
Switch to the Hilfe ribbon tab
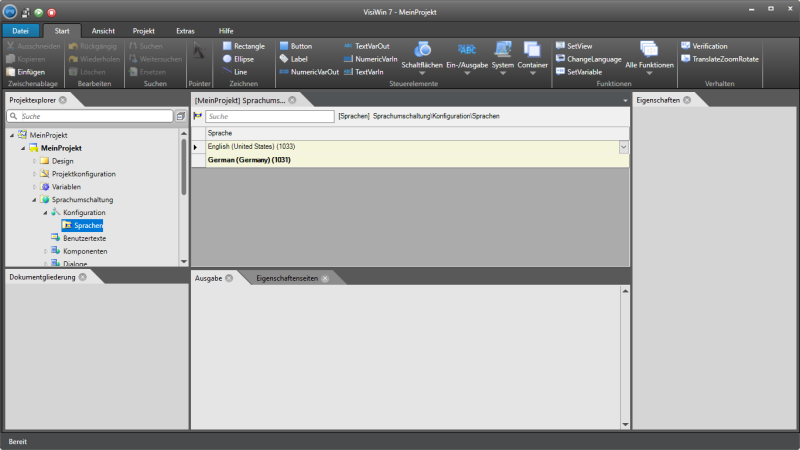(x=226, y=31)
